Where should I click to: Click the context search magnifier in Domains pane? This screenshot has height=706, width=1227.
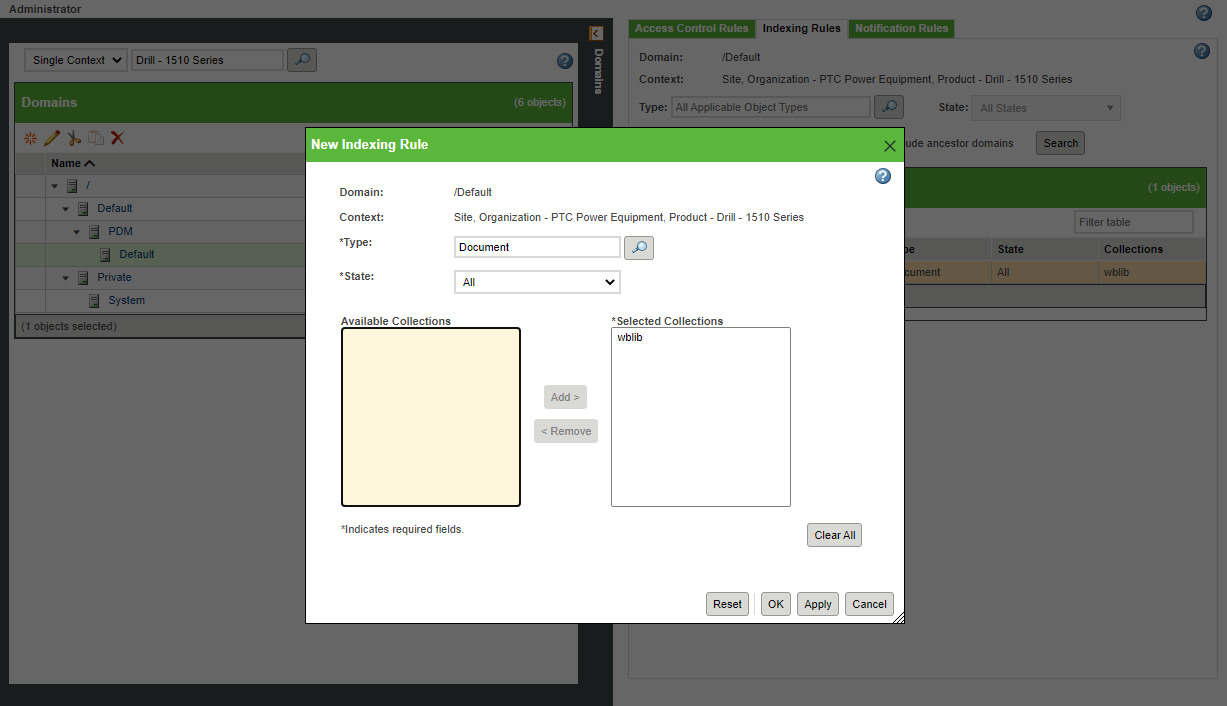(302, 60)
